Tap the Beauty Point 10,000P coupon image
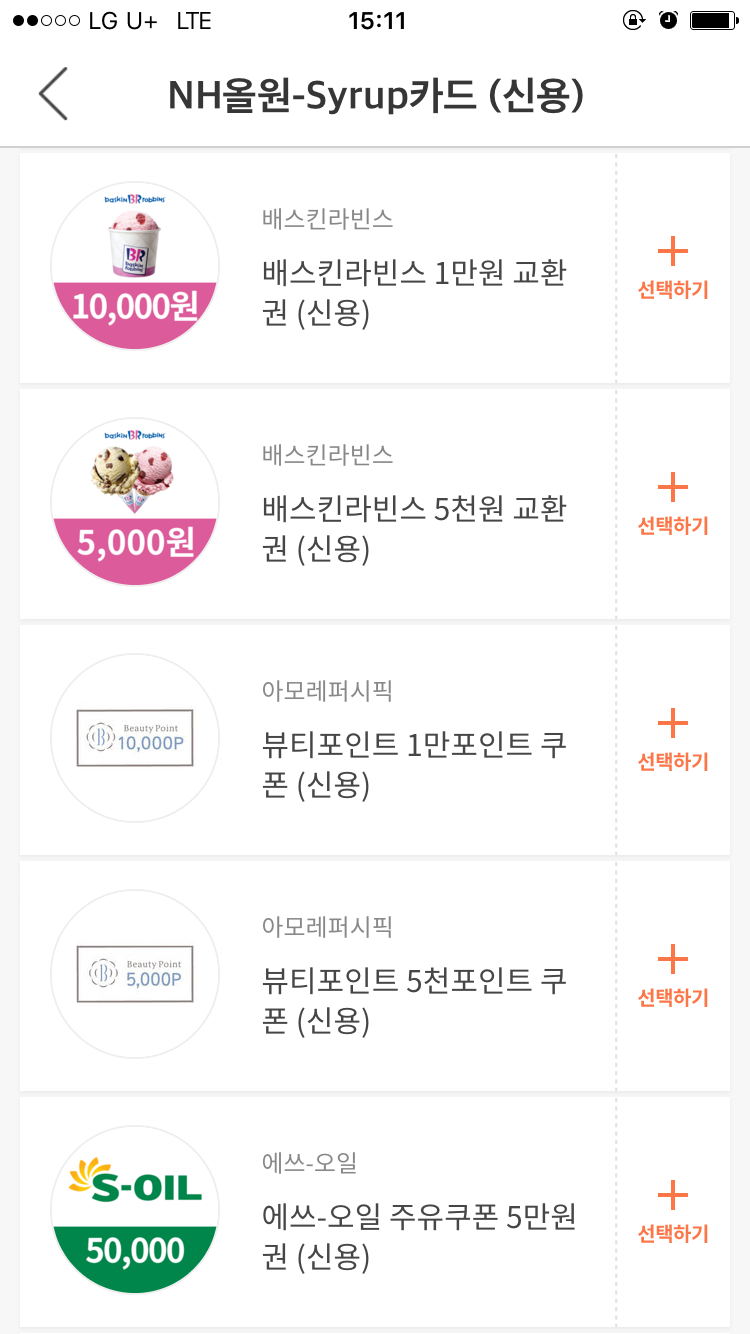Screen dimensions: 750x1334 click(x=135, y=738)
